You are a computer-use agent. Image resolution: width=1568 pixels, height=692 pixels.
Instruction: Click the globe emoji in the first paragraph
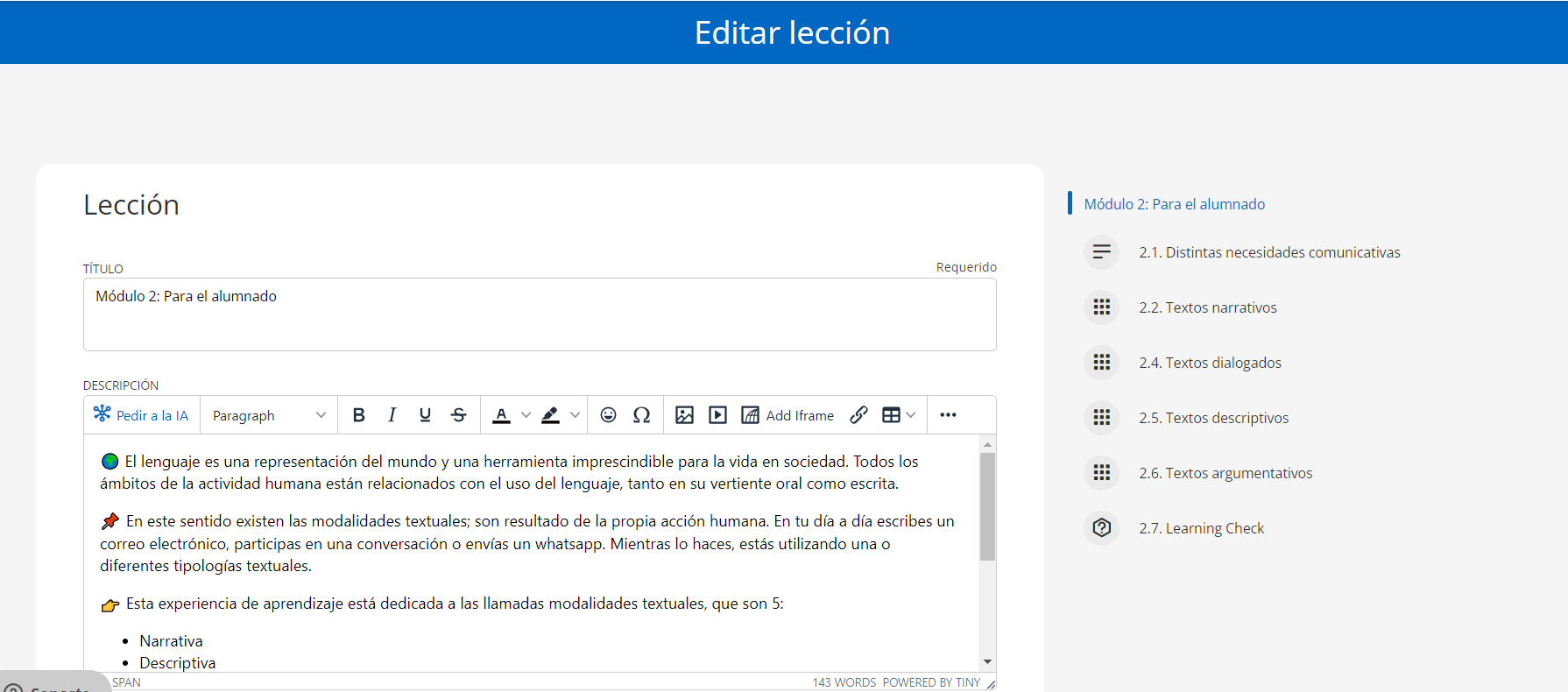(110, 462)
